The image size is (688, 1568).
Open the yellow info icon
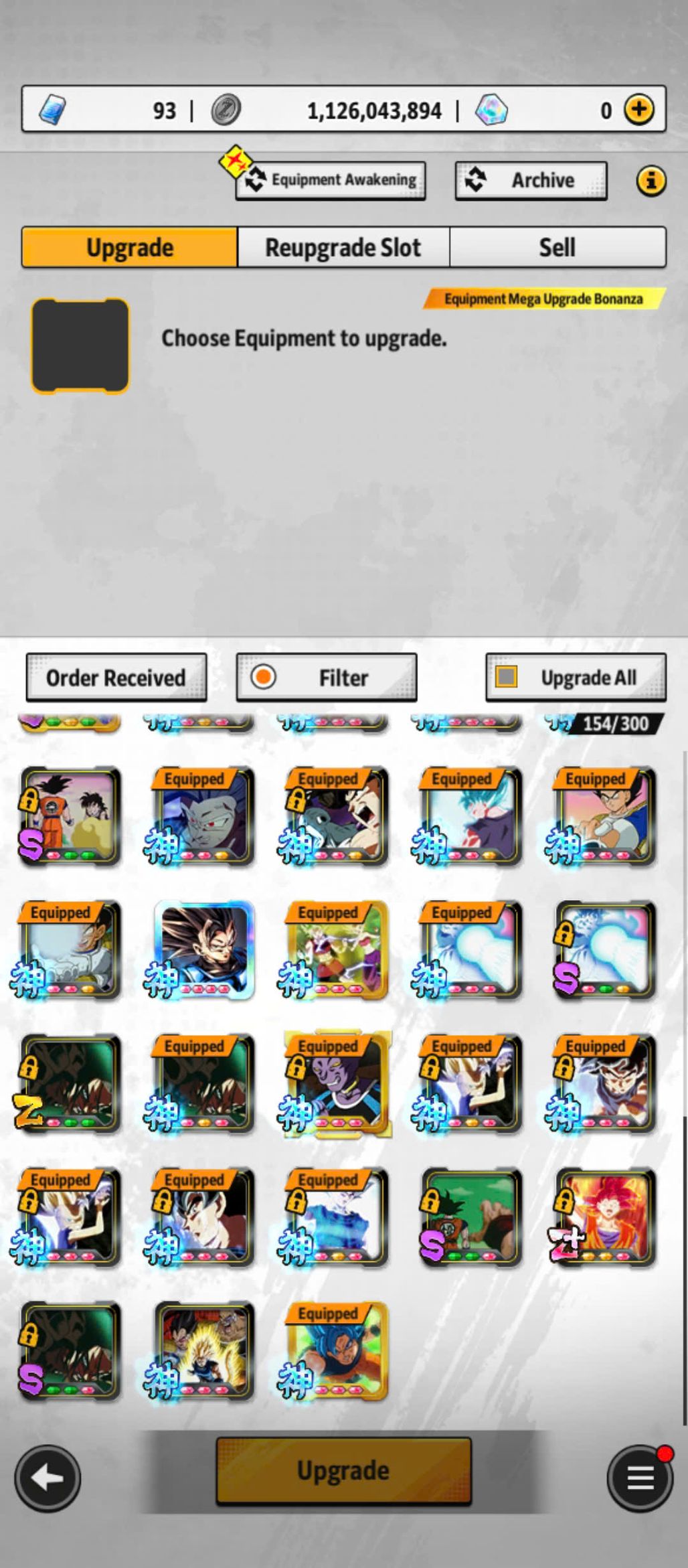(651, 180)
